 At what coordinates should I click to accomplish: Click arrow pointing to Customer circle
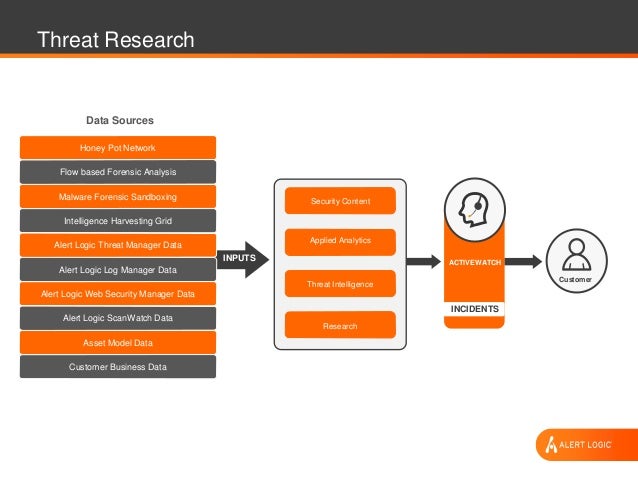point(523,261)
